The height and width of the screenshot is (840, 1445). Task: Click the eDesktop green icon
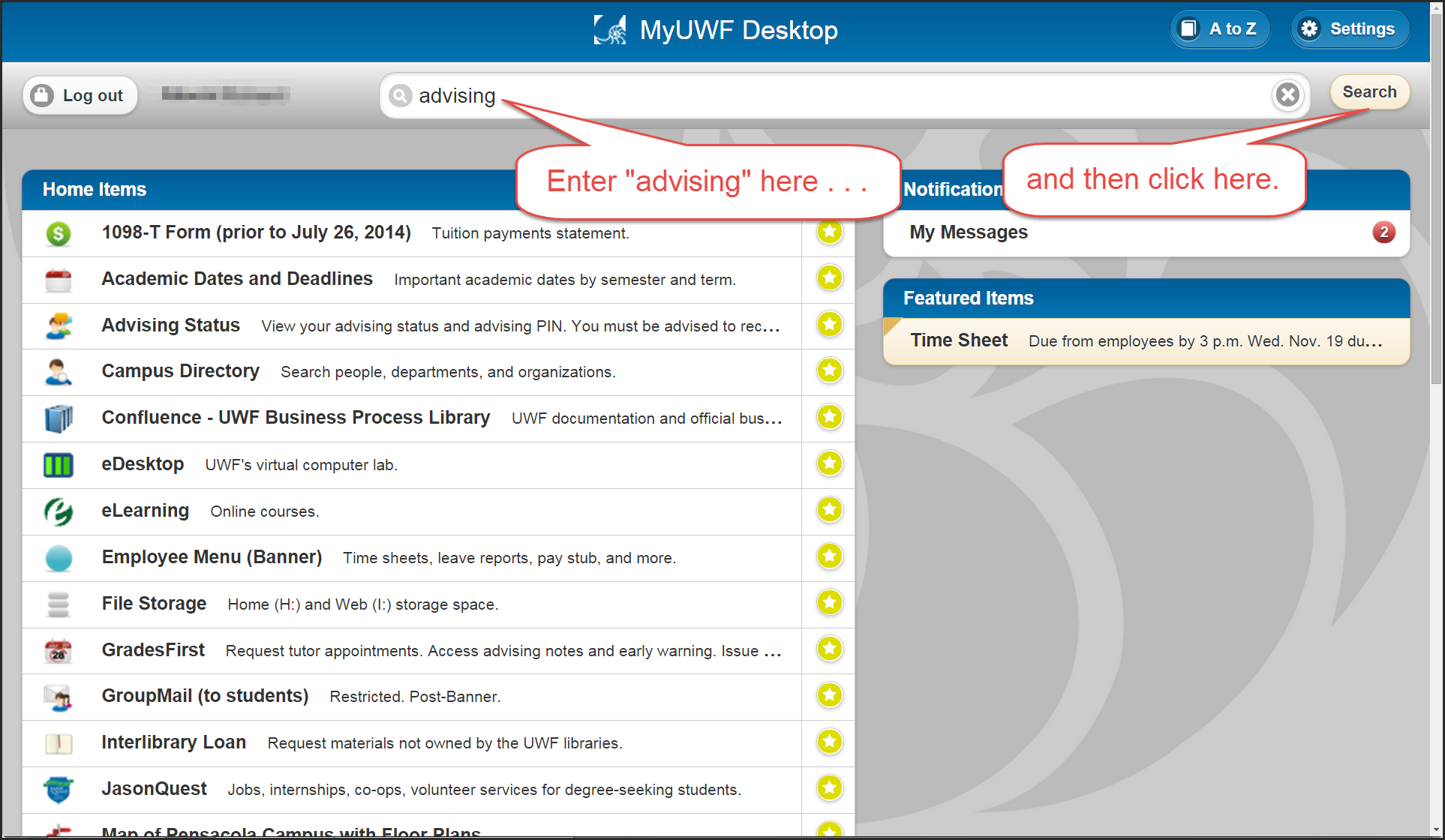coord(59,465)
